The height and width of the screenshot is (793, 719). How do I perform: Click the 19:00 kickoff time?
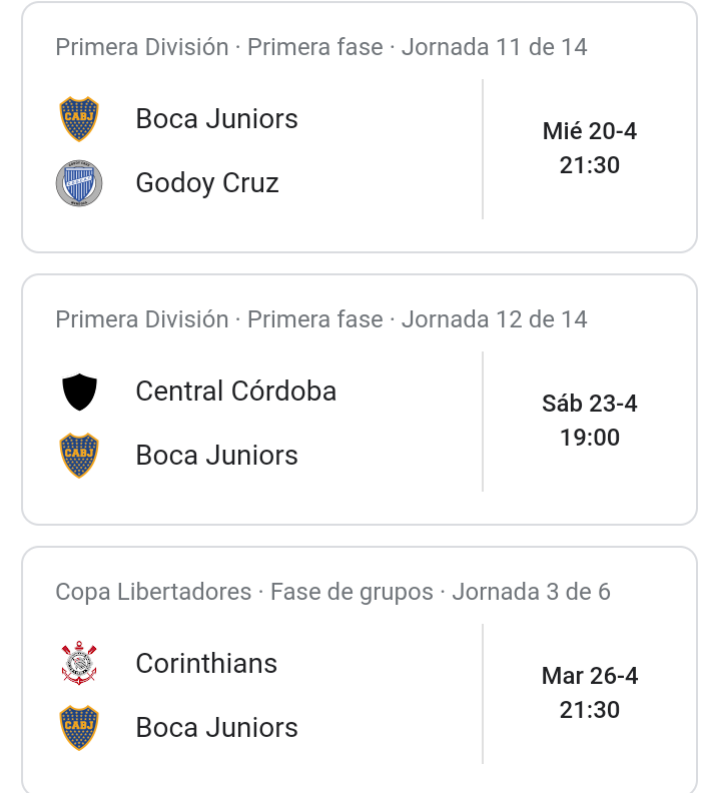(x=590, y=437)
